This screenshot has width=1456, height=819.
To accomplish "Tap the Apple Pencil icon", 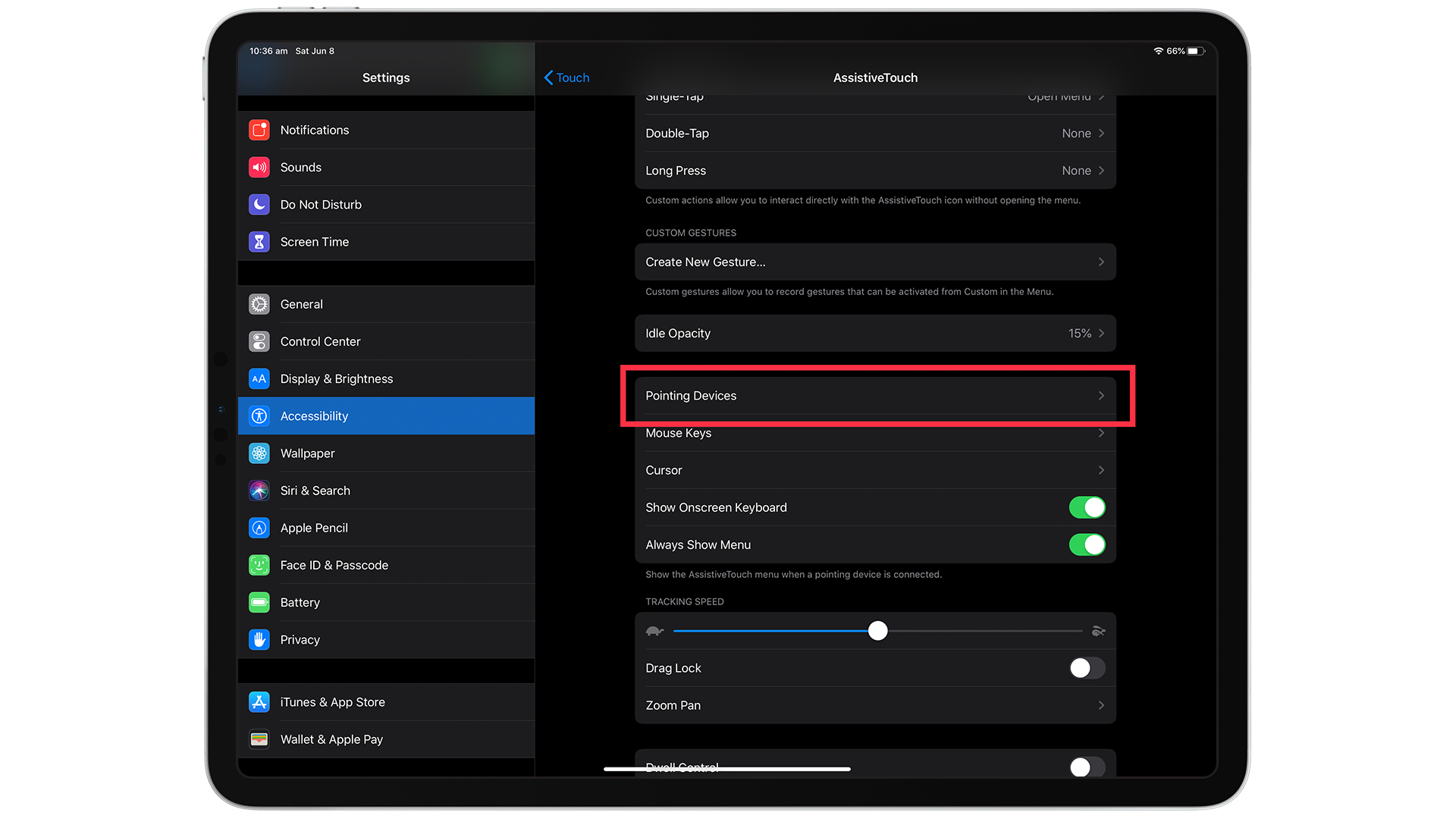I will 259,528.
